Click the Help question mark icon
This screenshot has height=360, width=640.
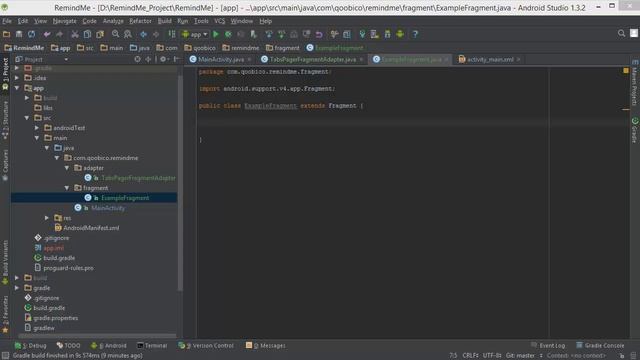[415, 34]
